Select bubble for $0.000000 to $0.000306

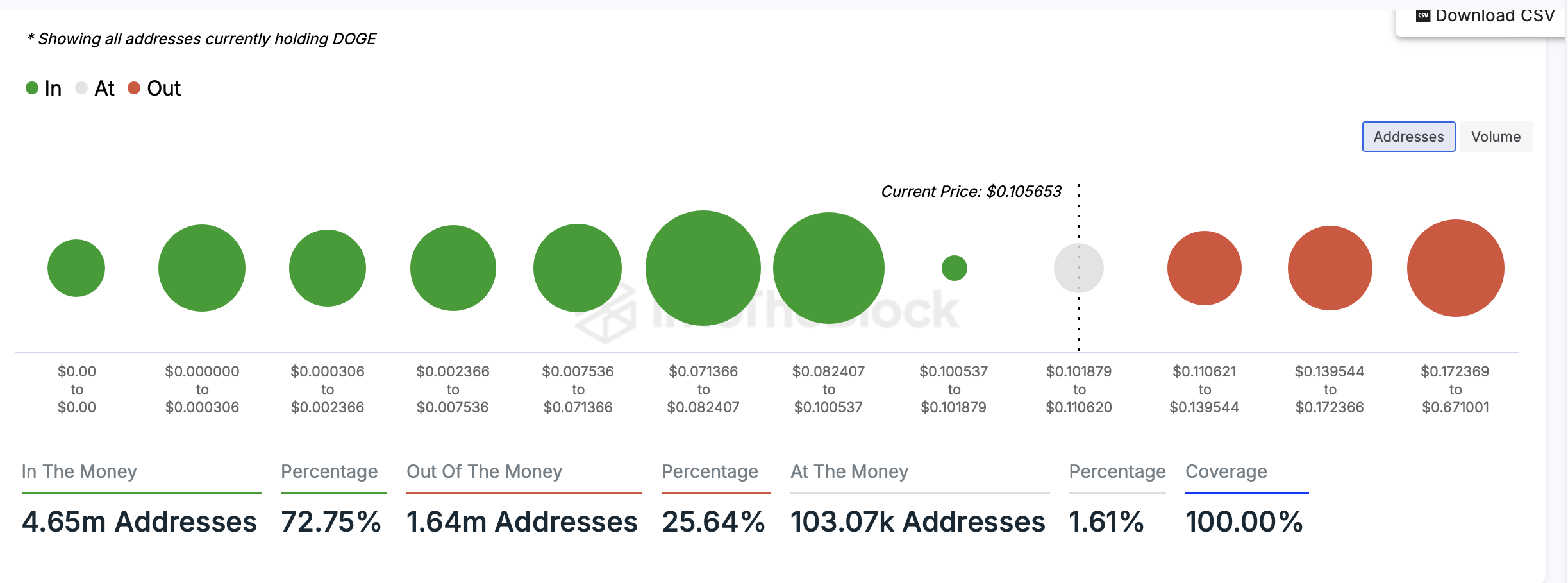tap(202, 268)
